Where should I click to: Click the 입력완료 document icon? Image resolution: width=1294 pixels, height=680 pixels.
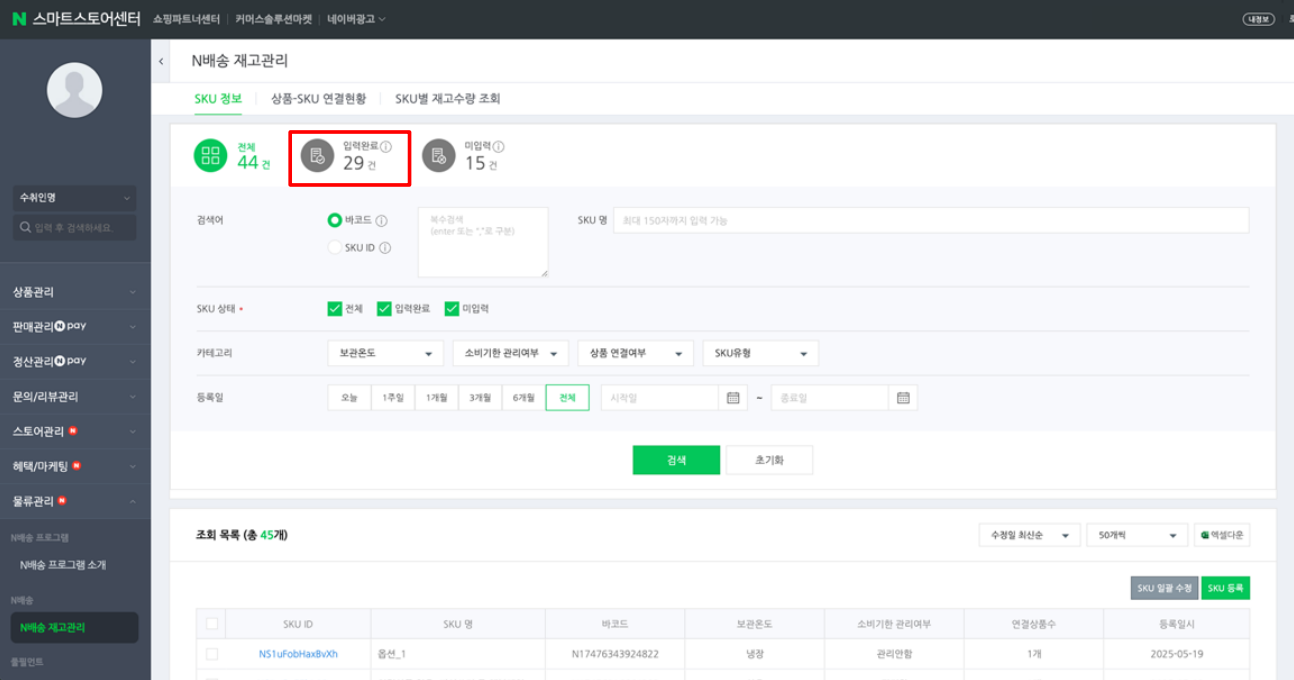pyautogui.click(x=318, y=155)
